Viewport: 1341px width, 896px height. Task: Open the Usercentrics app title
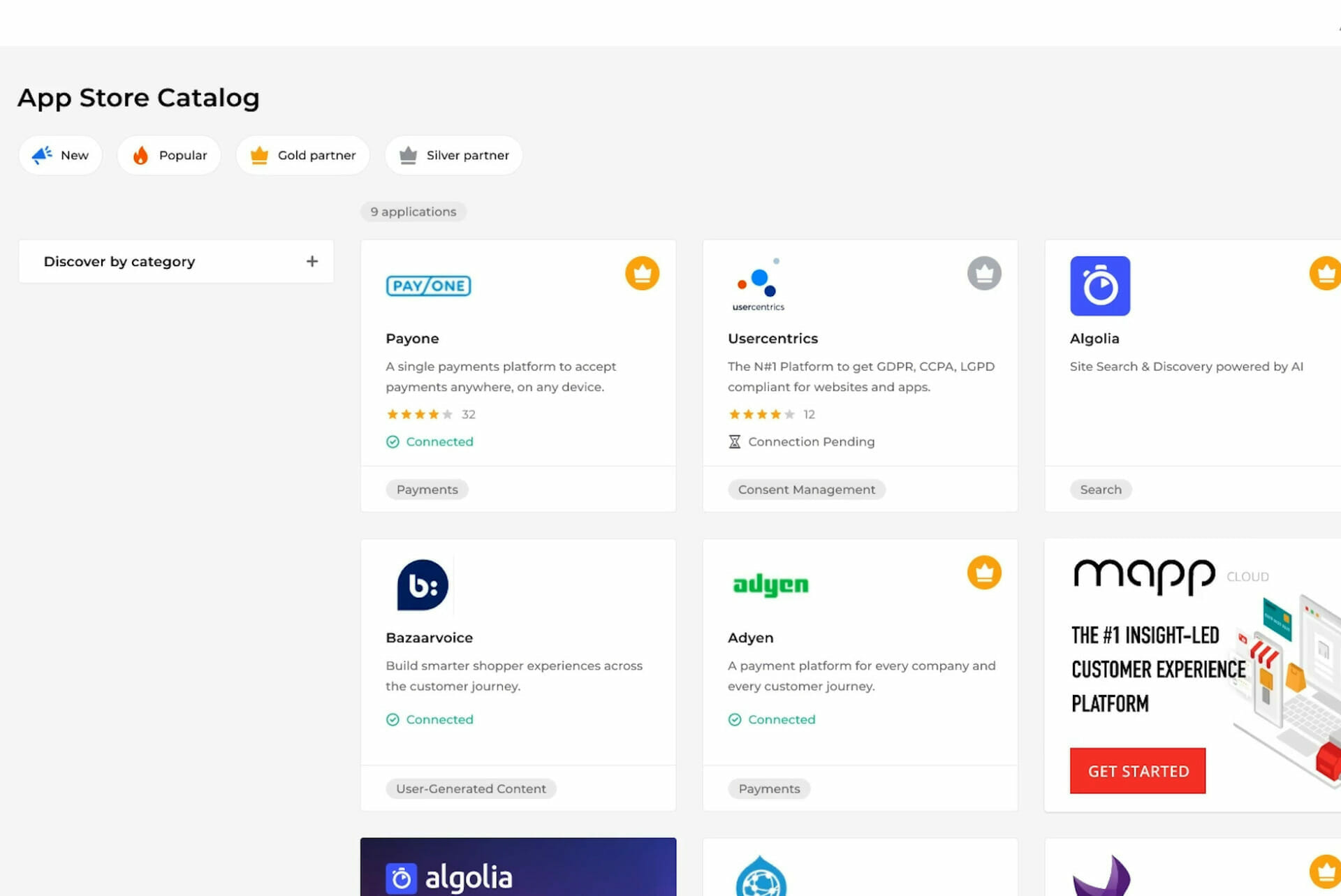coord(772,339)
